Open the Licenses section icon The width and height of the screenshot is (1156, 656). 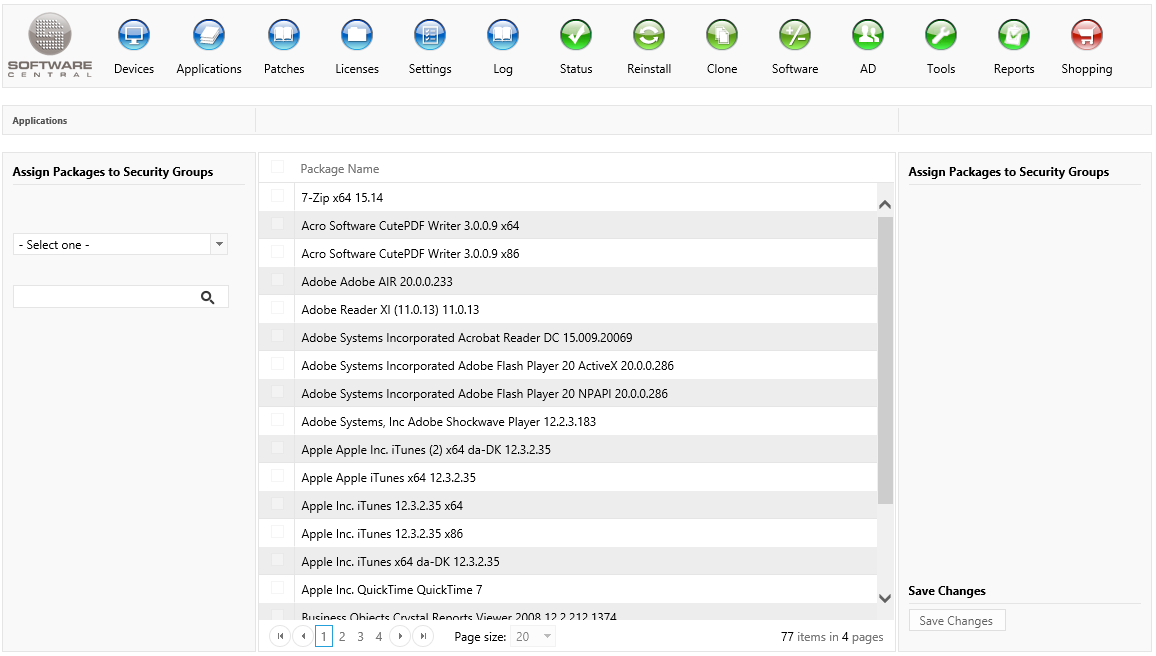(357, 36)
